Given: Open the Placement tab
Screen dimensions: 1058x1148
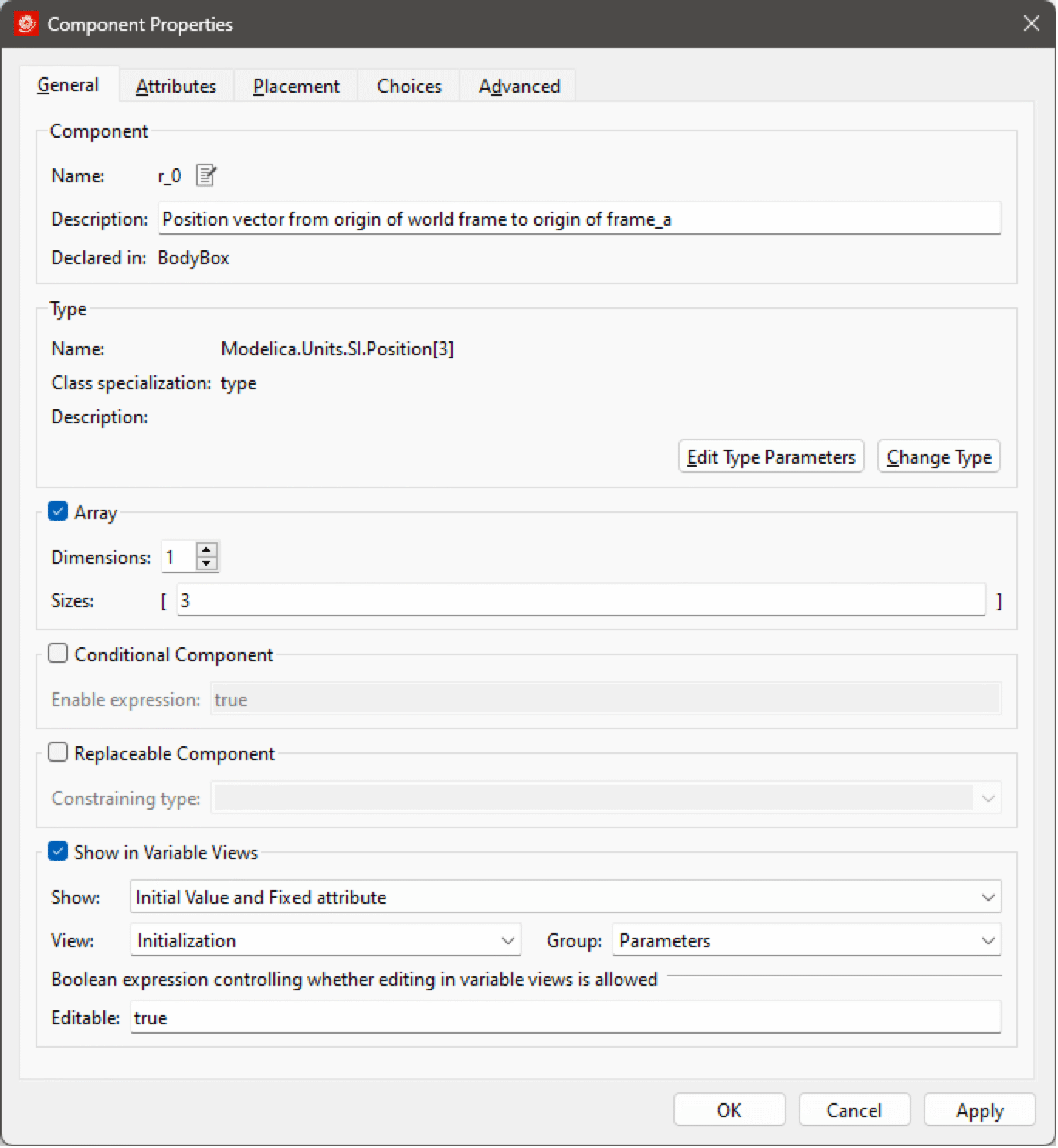Looking at the screenshot, I should coord(296,87).
